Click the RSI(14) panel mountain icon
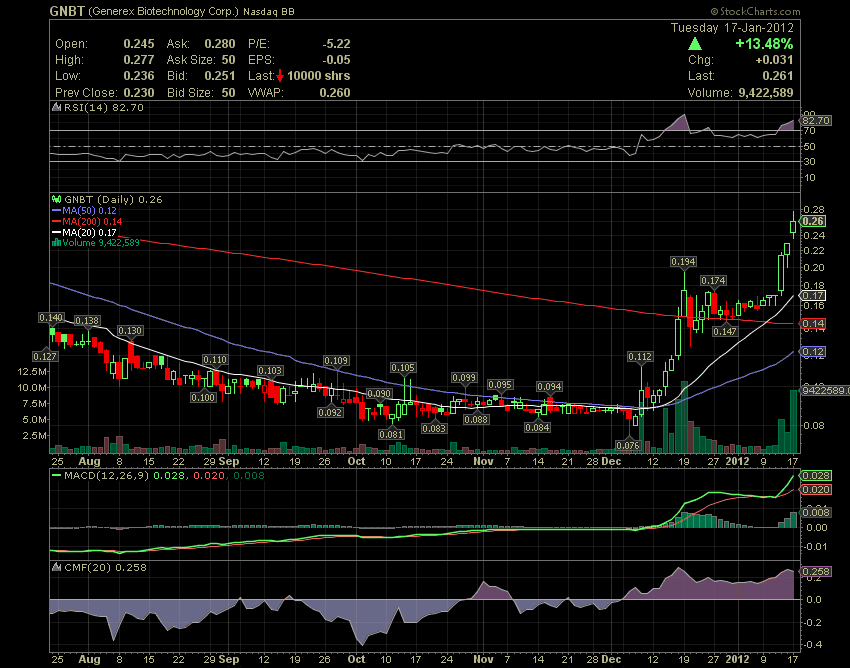The image size is (850, 668). point(56,107)
